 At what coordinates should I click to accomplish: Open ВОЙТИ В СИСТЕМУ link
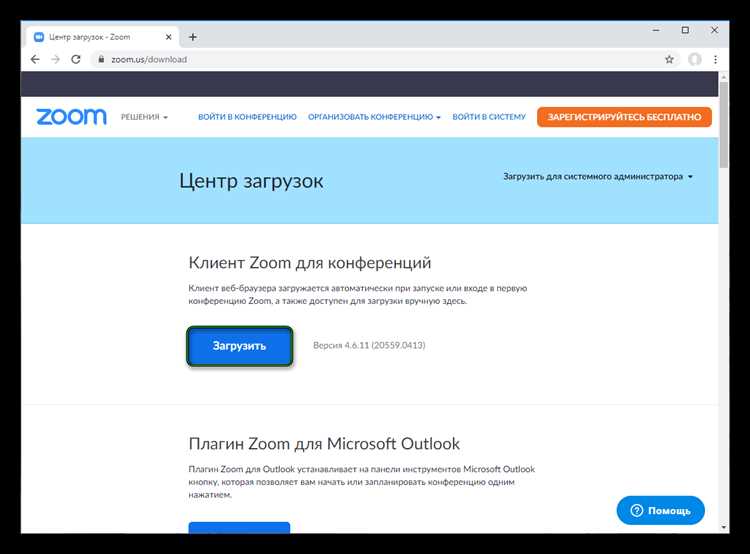click(x=489, y=117)
